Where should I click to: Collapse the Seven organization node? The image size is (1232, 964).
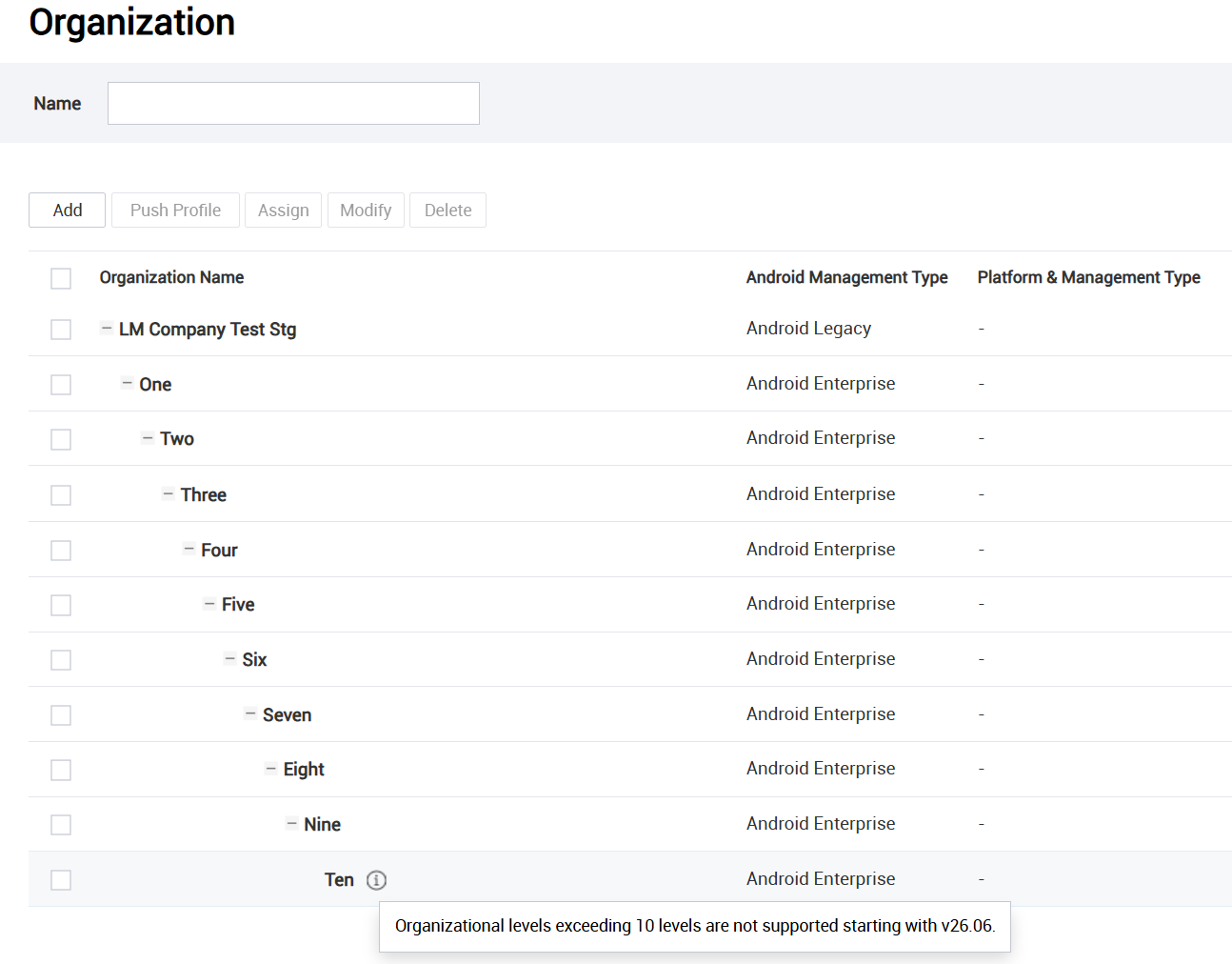pos(250,713)
